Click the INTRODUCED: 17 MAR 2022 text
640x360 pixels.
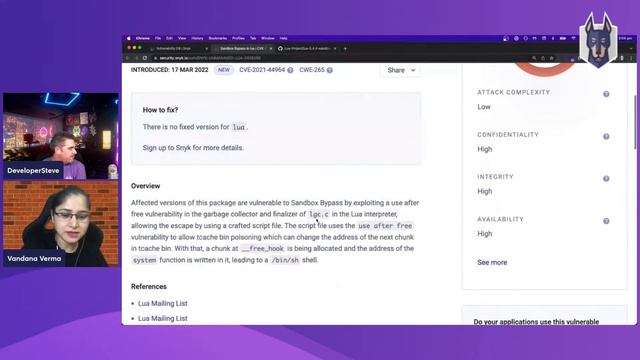pos(169,70)
